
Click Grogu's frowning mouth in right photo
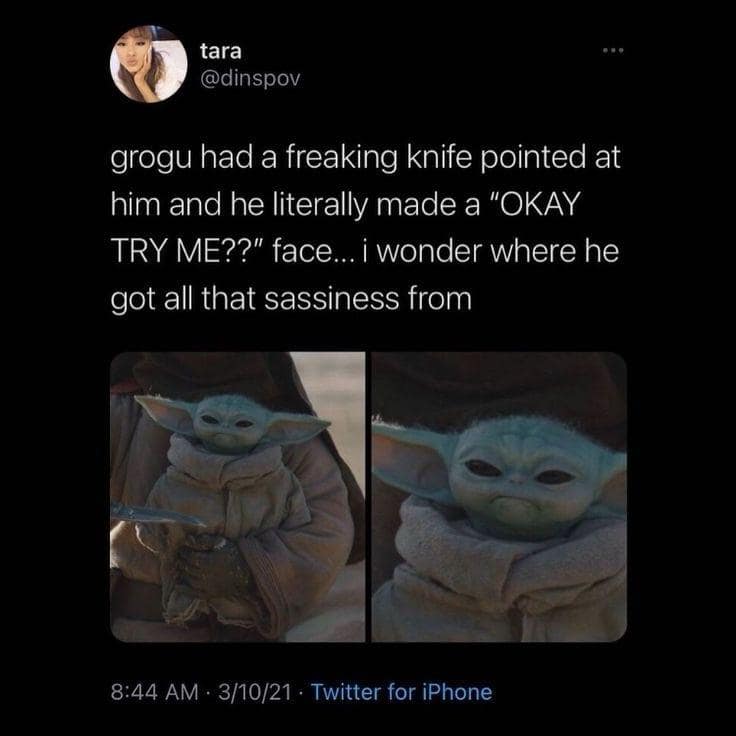tap(514, 505)
